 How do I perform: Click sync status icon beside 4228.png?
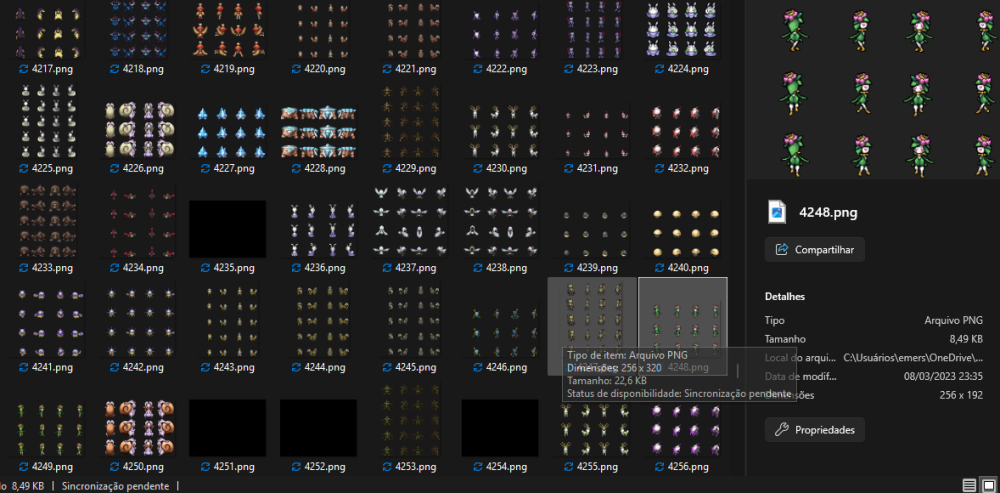[x=297, y=168]
